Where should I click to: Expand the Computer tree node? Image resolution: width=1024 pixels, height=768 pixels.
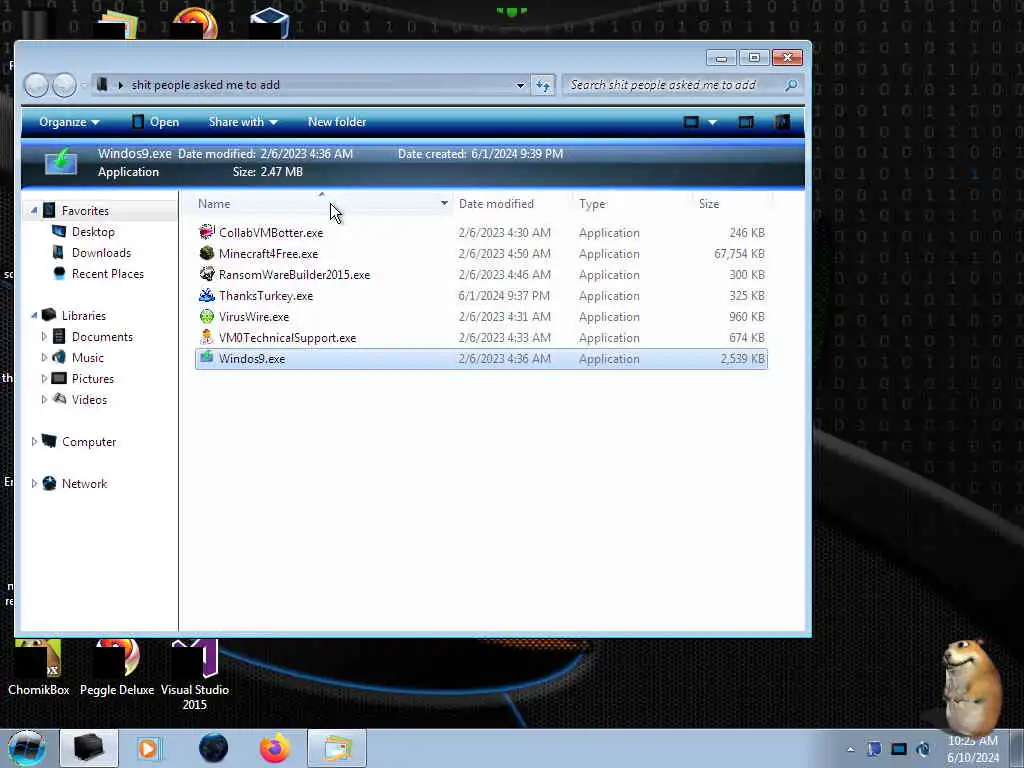pyautogui.click(x=34, y=441)
